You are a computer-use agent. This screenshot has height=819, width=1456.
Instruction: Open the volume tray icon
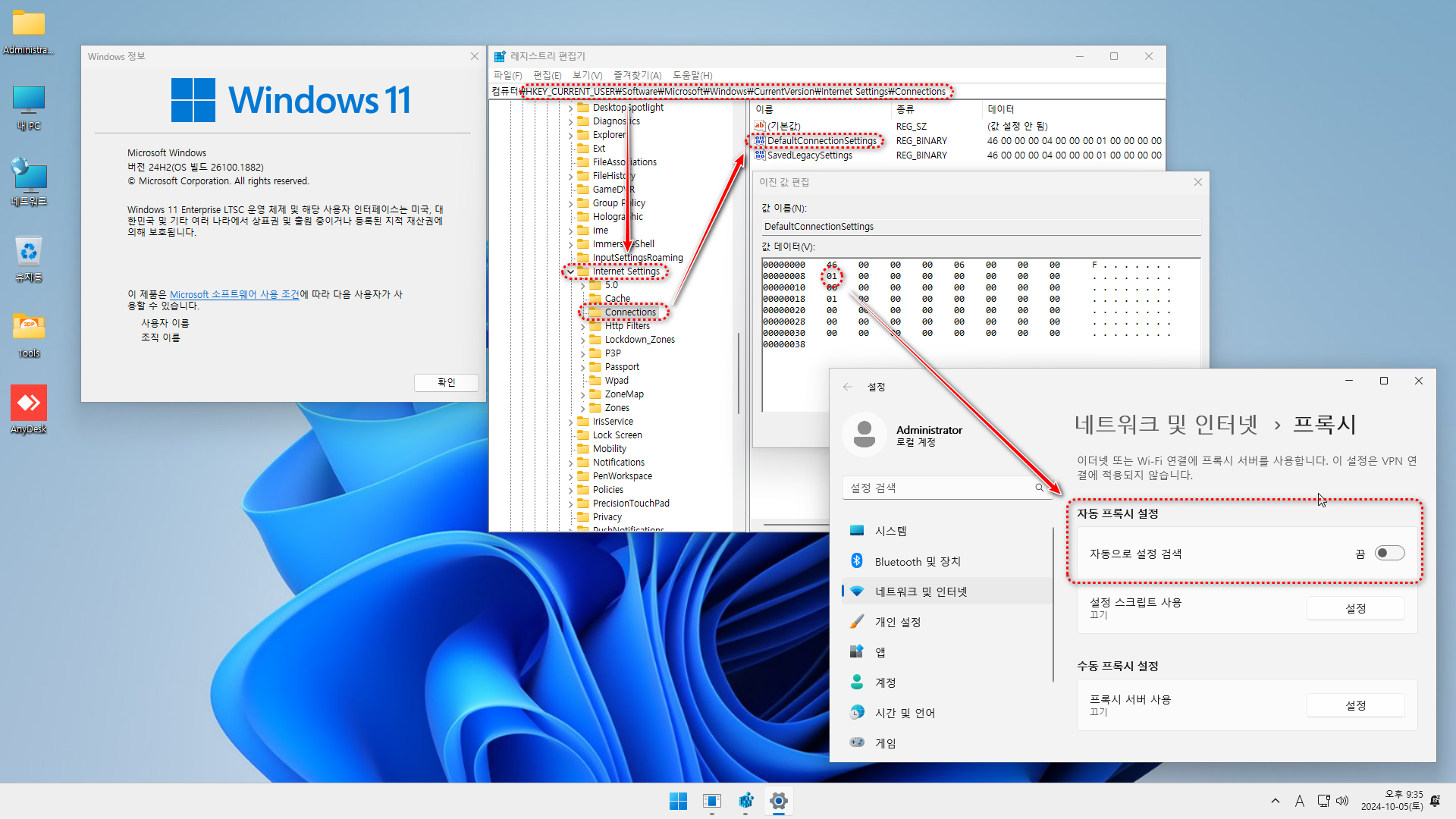pos(1342,801)
